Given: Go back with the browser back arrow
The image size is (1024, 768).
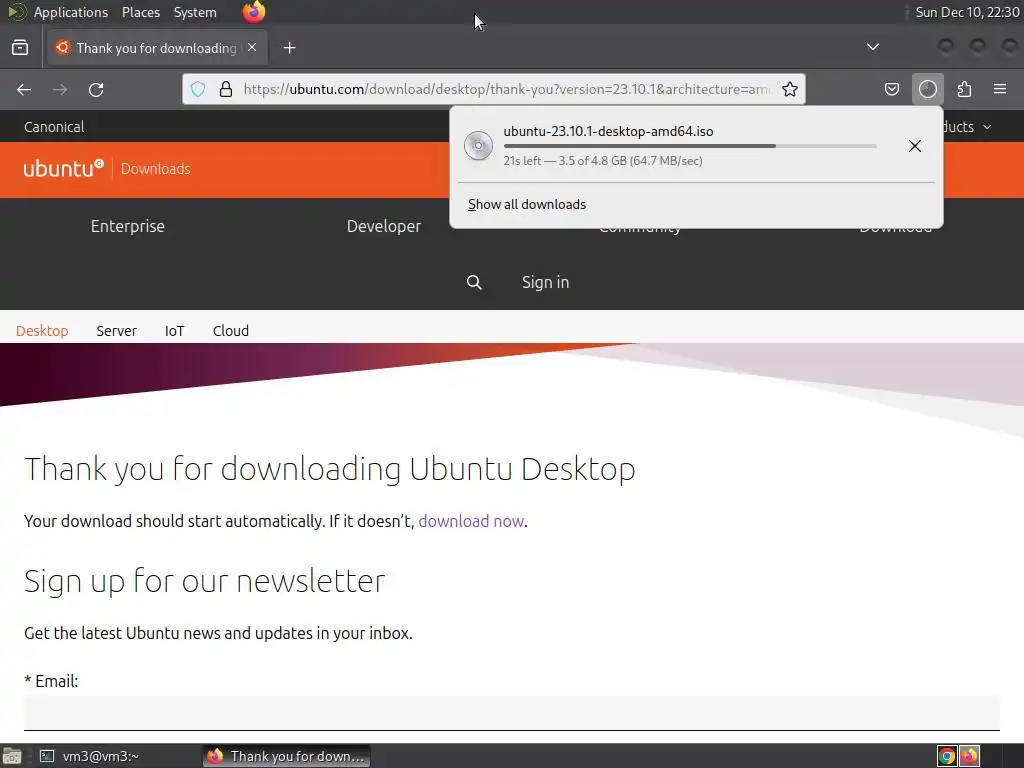Looking at the screenshot, I should (x=24, y=89).
